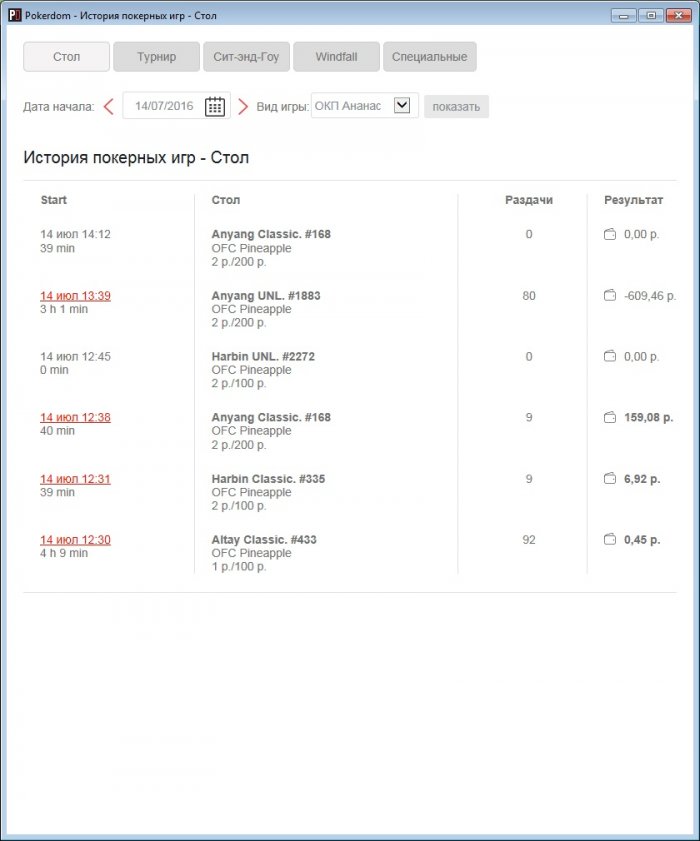Click the Start column header

(54, 200)
